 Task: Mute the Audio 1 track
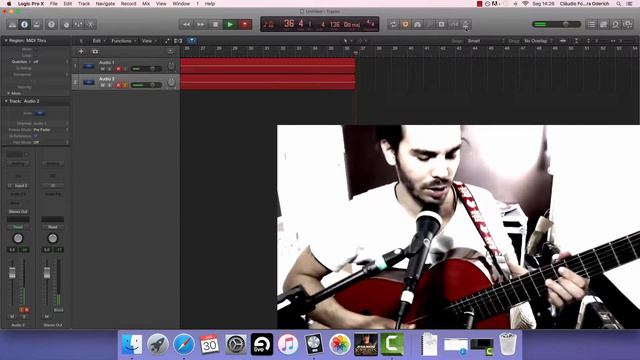pyautogui.click(x=102, y=69)
